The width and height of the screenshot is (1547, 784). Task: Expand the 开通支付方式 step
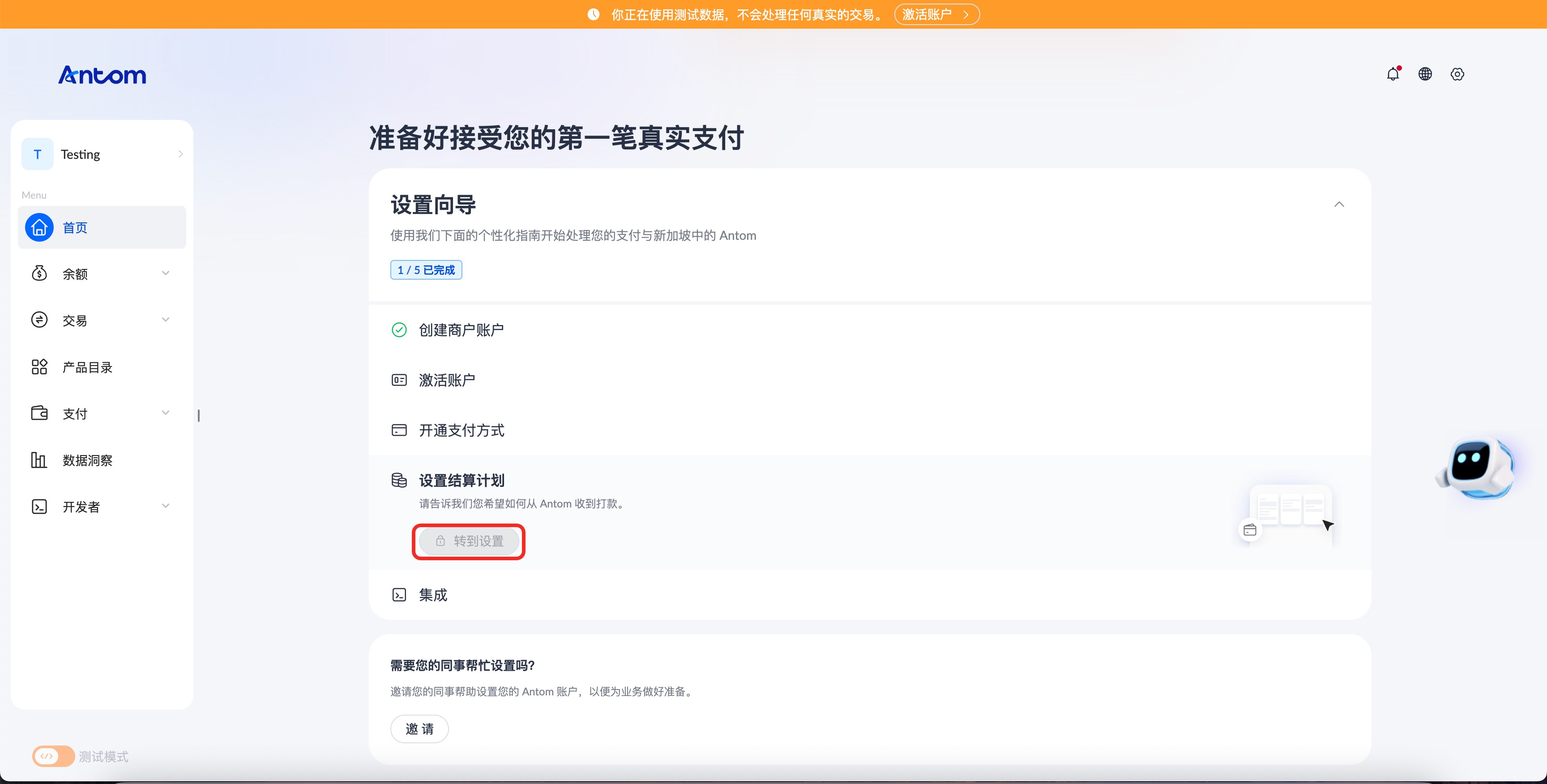pyautogui.click(x=870, y=430)
